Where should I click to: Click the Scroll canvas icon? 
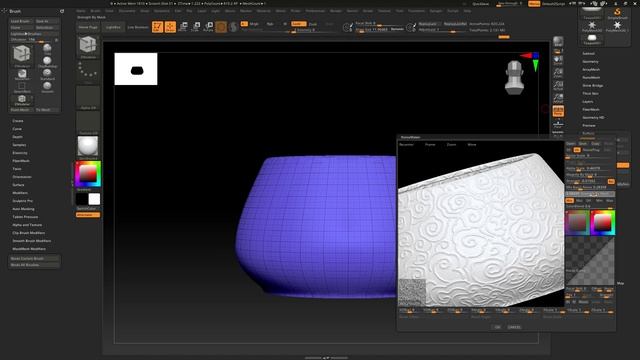coord(558,60)
